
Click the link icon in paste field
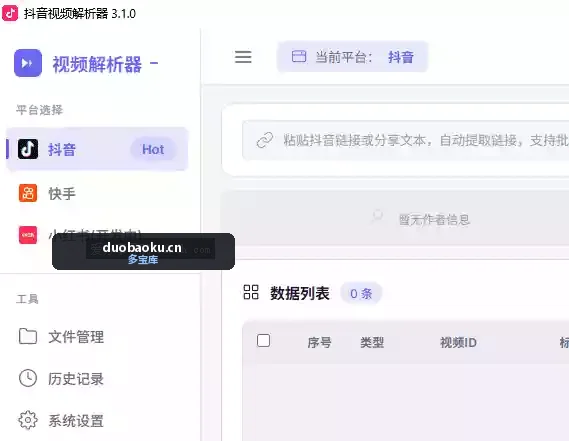point(265,140)
